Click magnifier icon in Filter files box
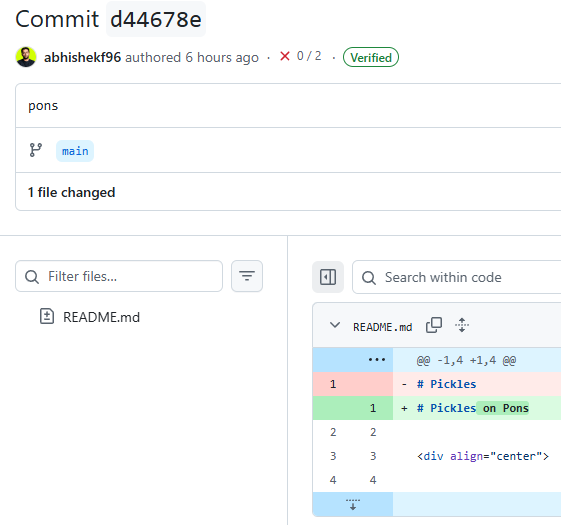The height and width of the screenshot is (525, 561). [32, 277]
